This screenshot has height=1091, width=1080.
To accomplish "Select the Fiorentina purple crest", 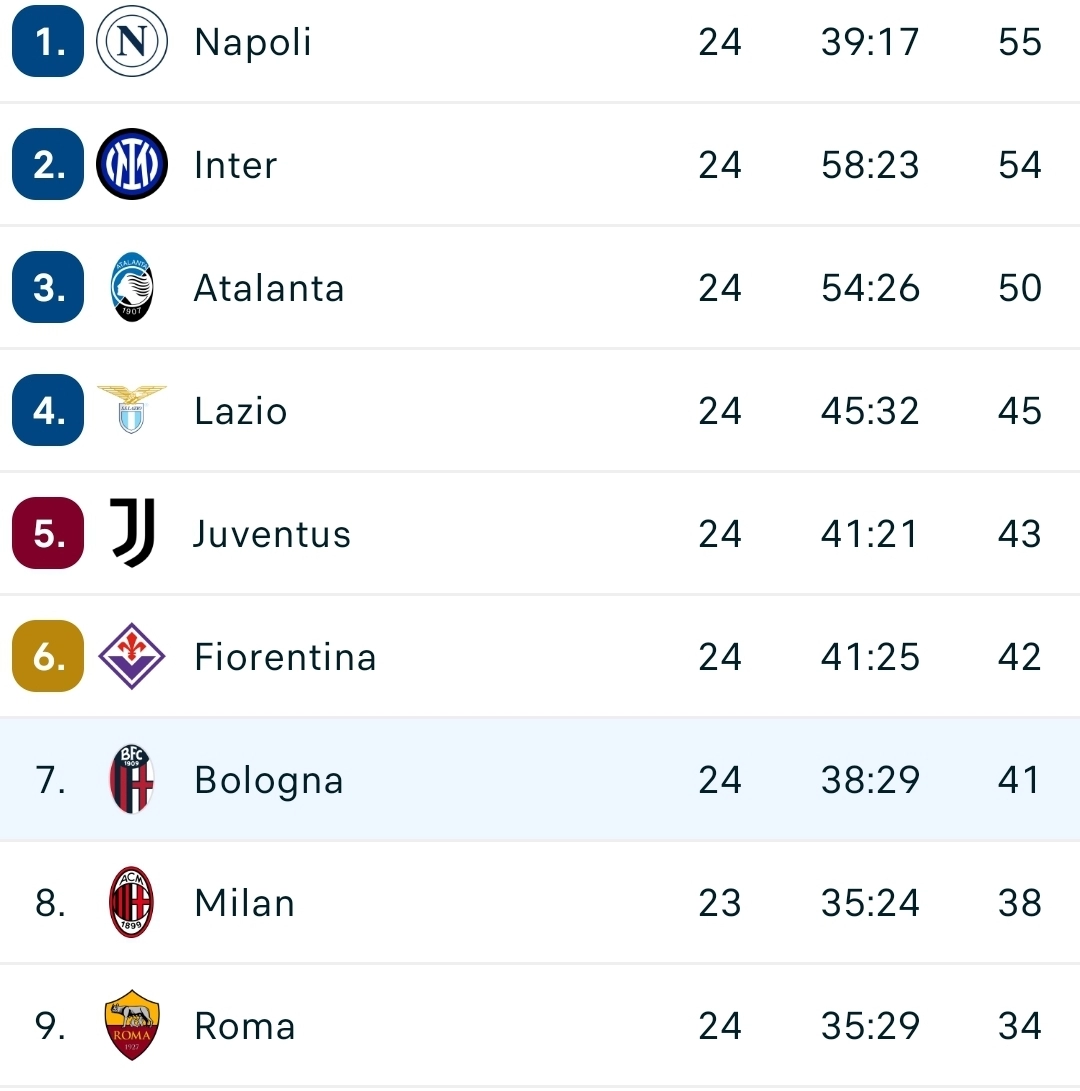I will coord(132,656).
